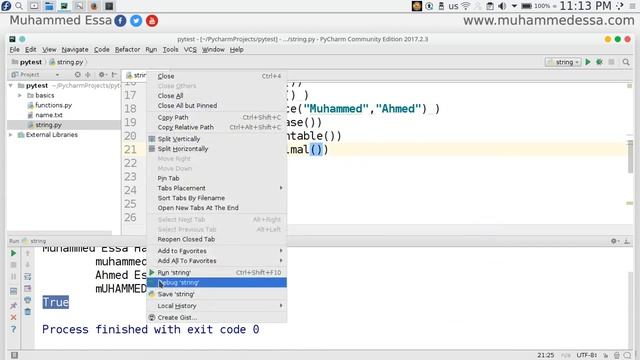Select Copy Relative Path
Image resolution: width=640 pixels, height=360 pixels.
pyautogui.click(x=217, y=127)
